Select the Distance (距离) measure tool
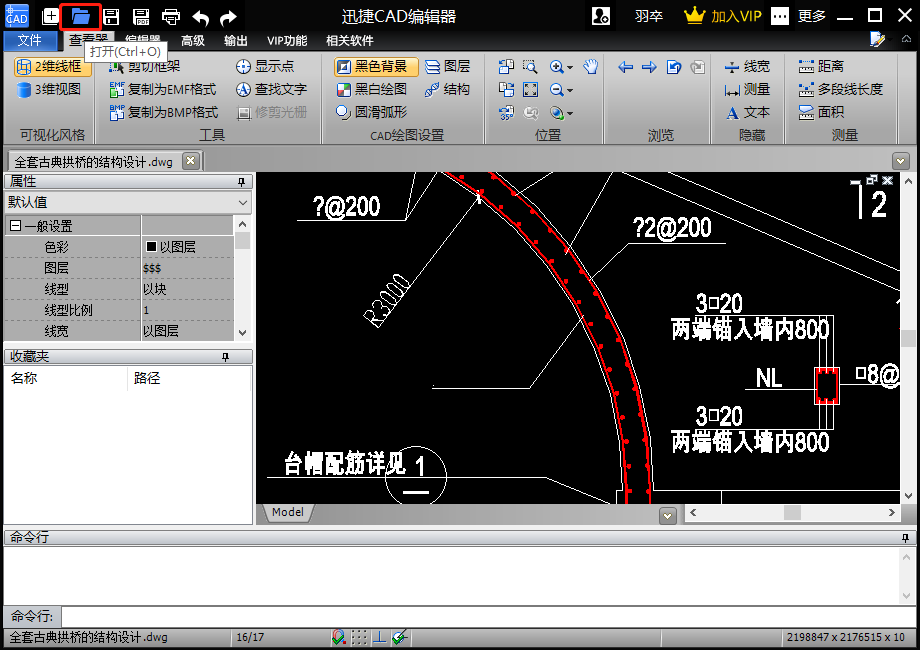The height and width of the screenshot is (650, 920). tap(821, 66)
